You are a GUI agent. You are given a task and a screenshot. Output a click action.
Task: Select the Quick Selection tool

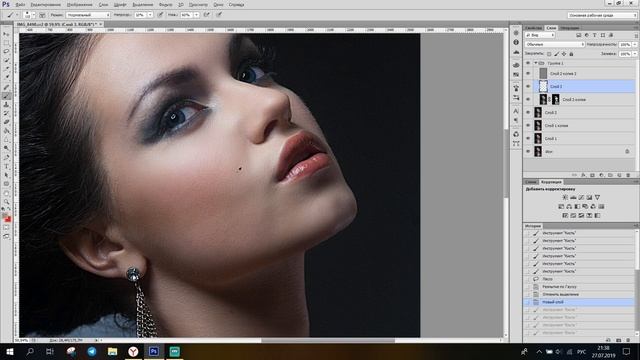point(6,60)
